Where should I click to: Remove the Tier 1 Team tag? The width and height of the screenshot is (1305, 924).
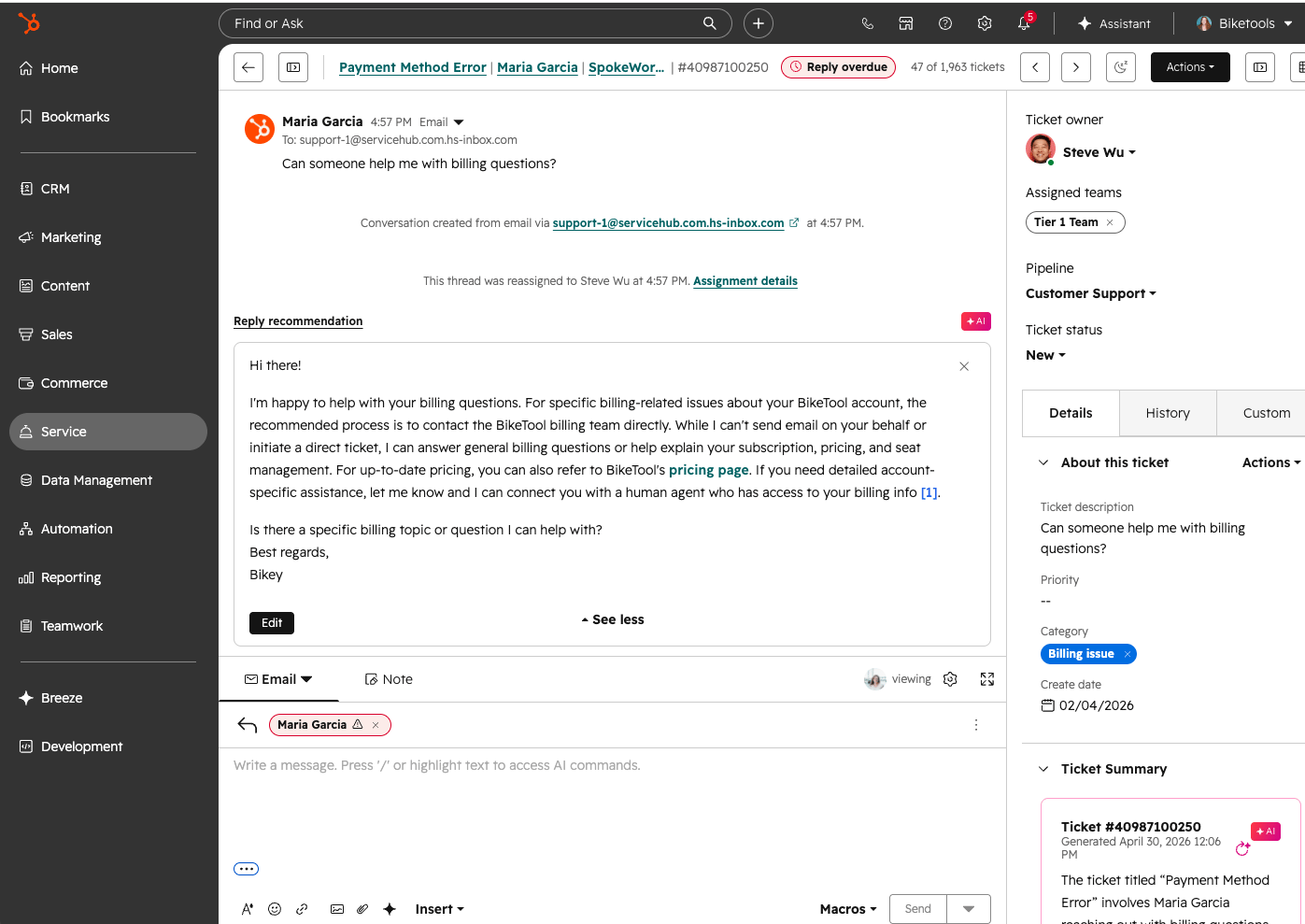1110,222
